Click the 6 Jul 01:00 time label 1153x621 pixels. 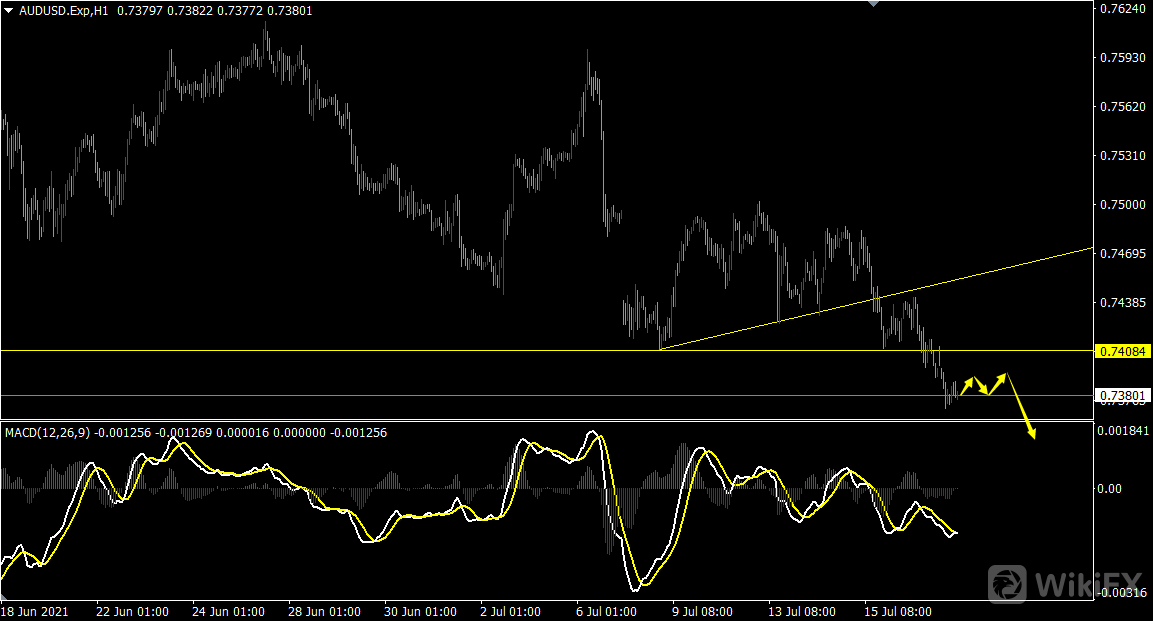point(607,611)
